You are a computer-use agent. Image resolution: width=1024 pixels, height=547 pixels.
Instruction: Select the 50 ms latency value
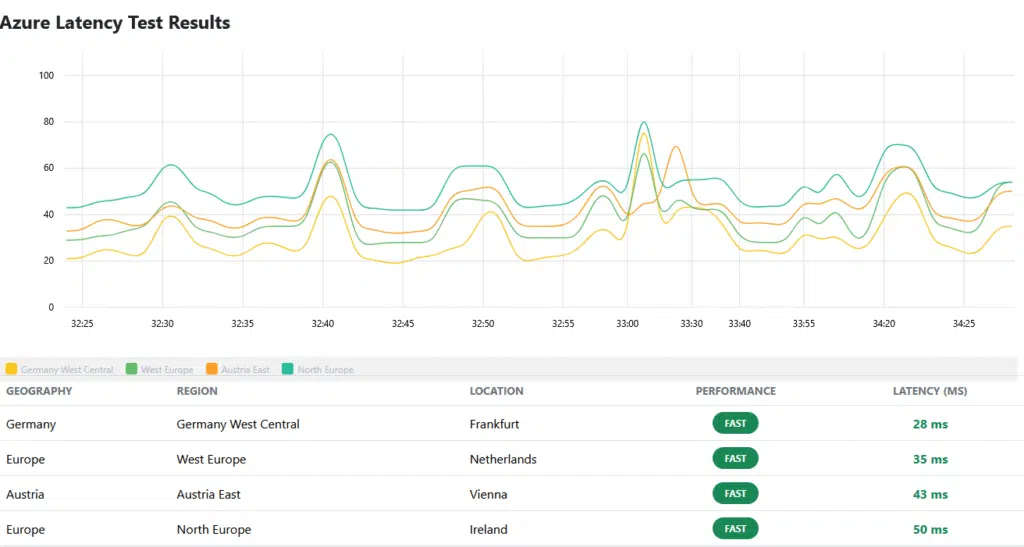(x=930, y=529)
